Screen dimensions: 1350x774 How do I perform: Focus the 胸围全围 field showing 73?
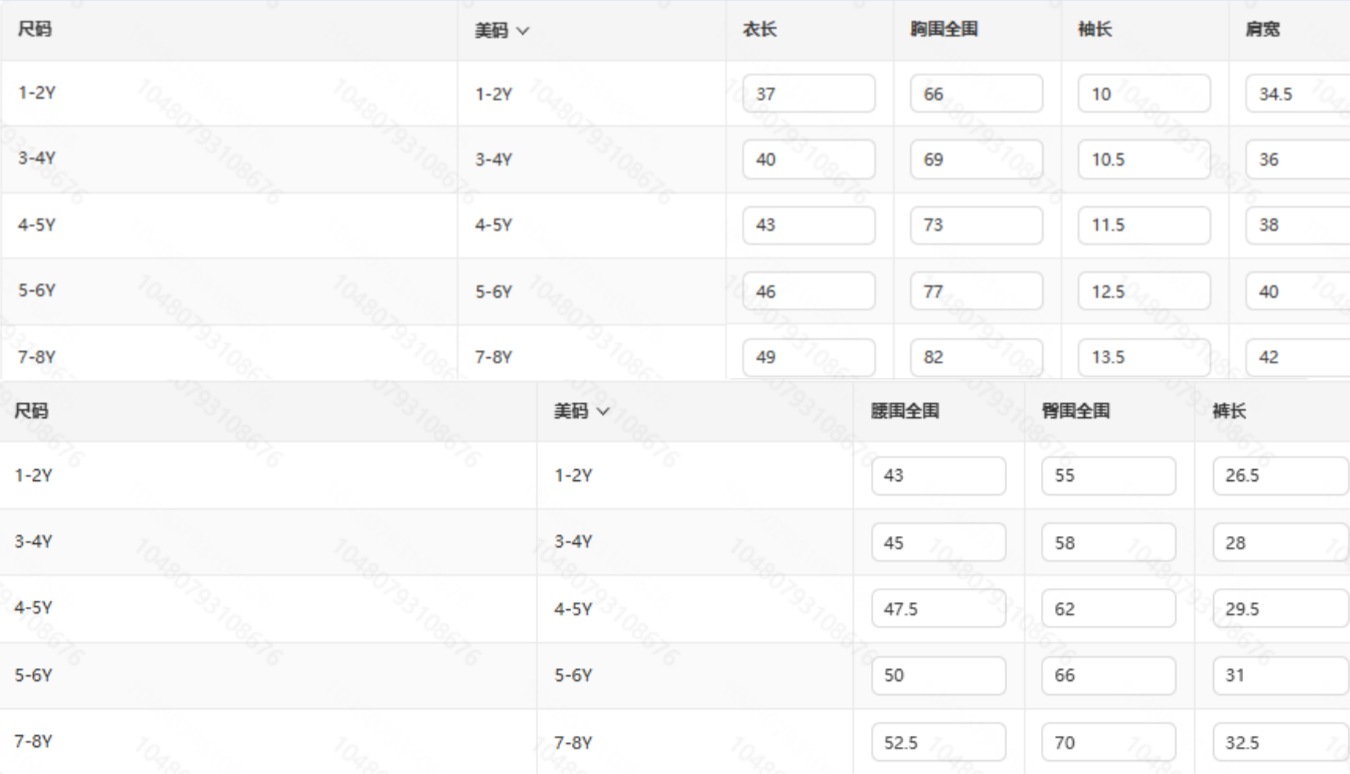[x=977, y=226]
